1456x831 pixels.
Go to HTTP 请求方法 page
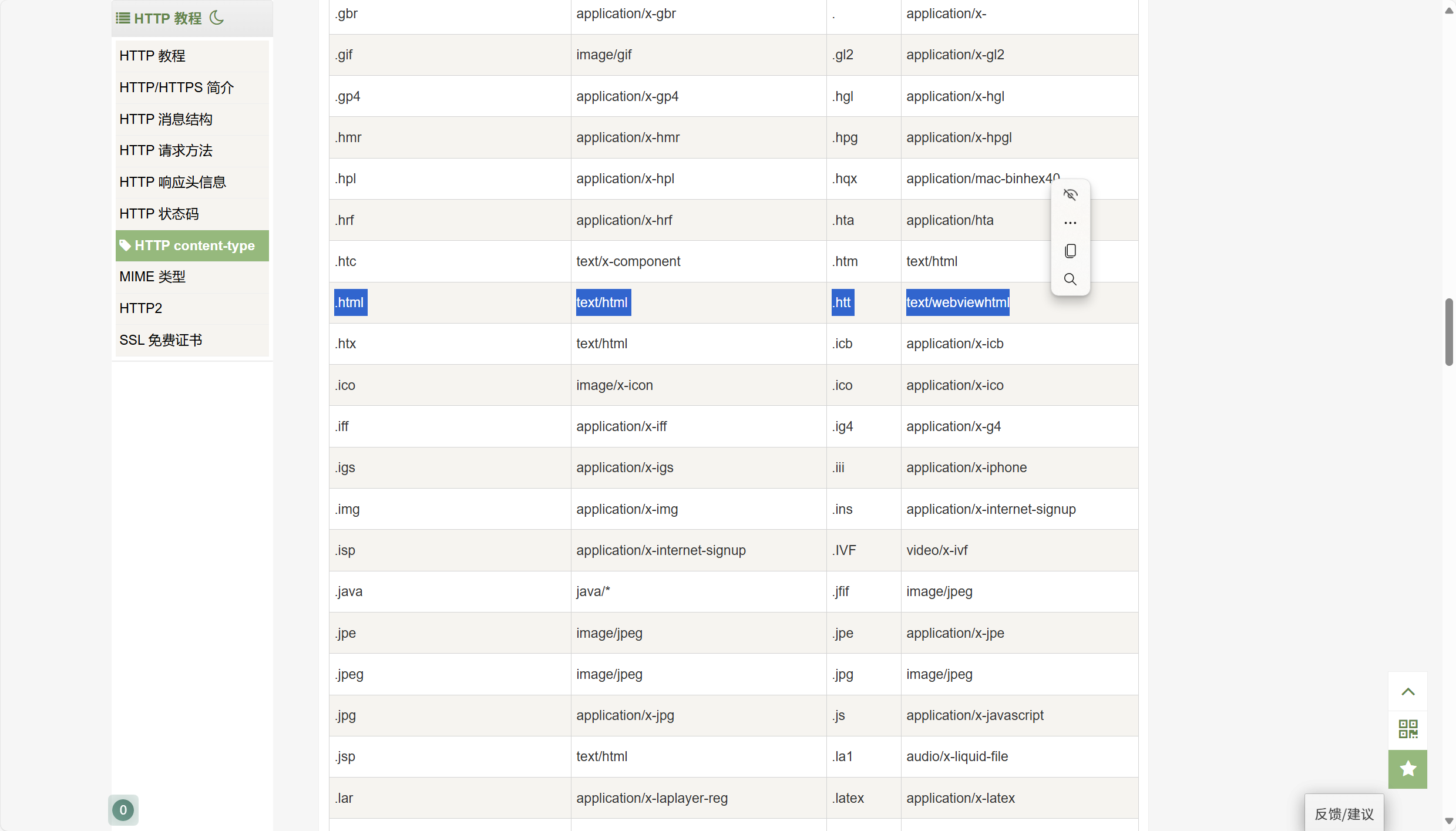166,150
